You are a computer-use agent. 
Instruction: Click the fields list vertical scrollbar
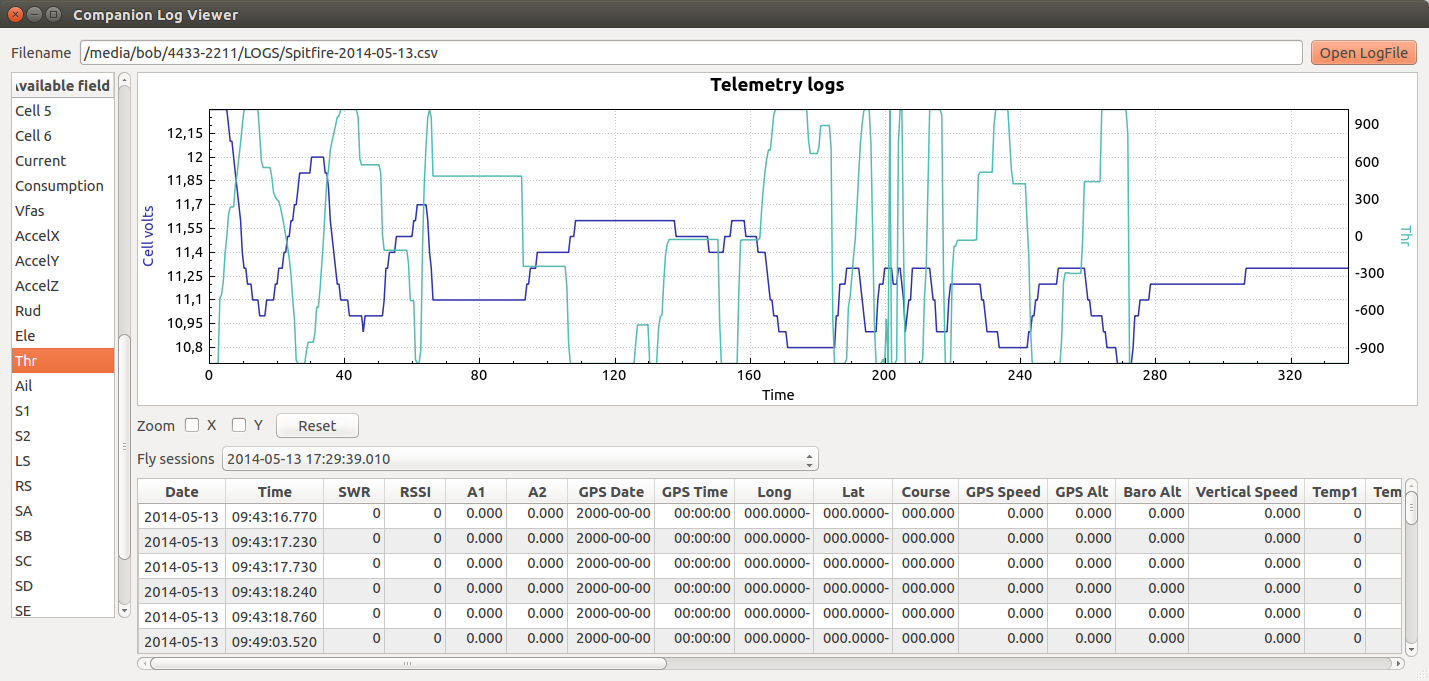[124, 447]
